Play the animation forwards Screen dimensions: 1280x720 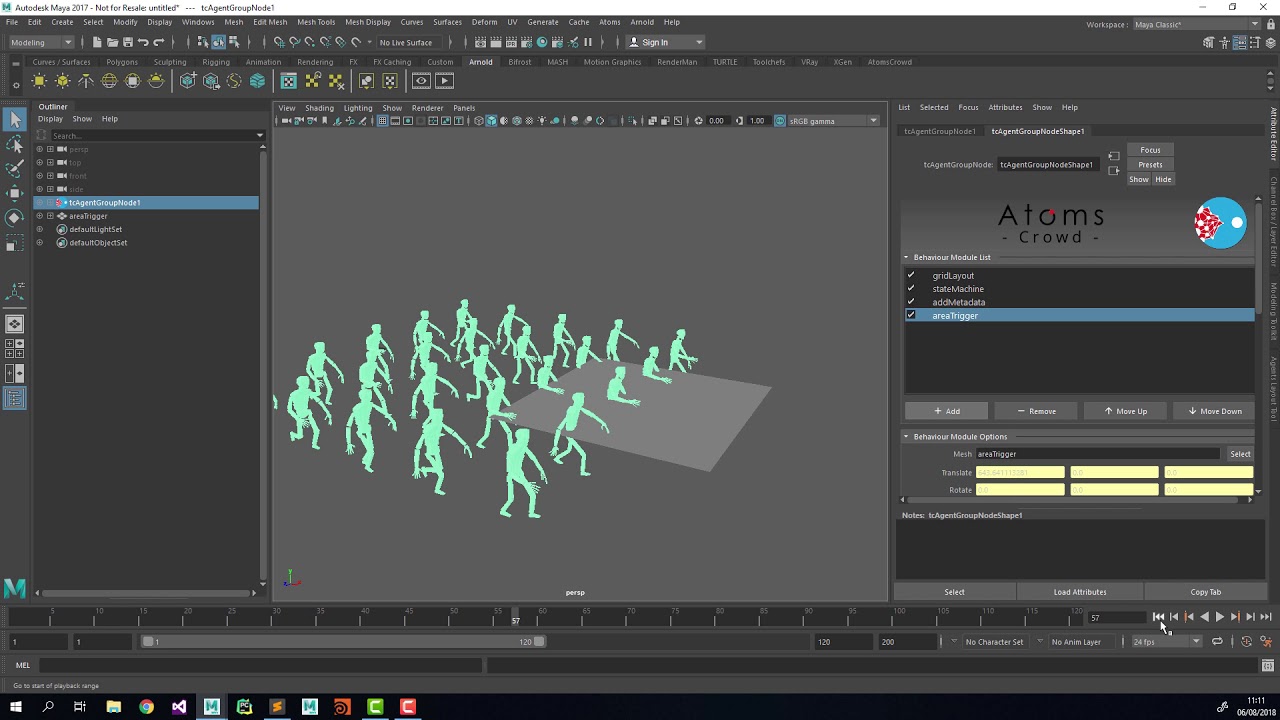(1219, 617)
